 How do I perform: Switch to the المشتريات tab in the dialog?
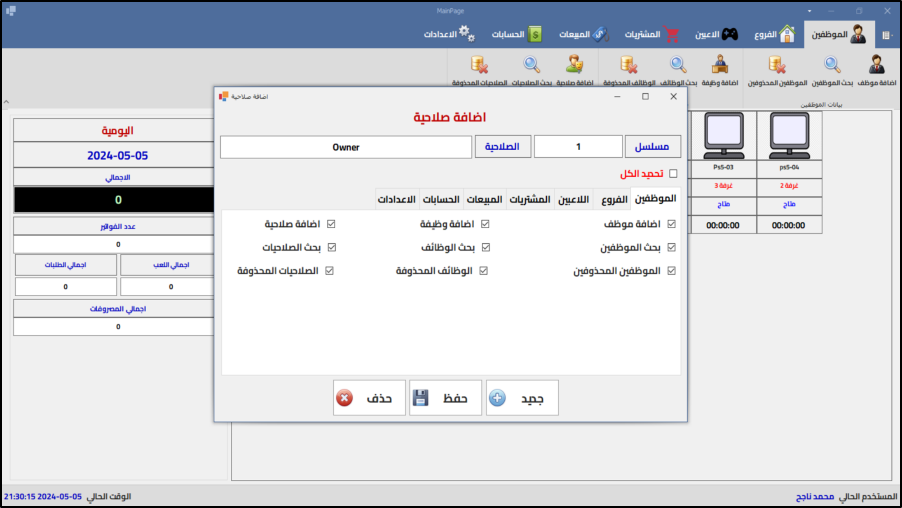[x=524, y=199]
